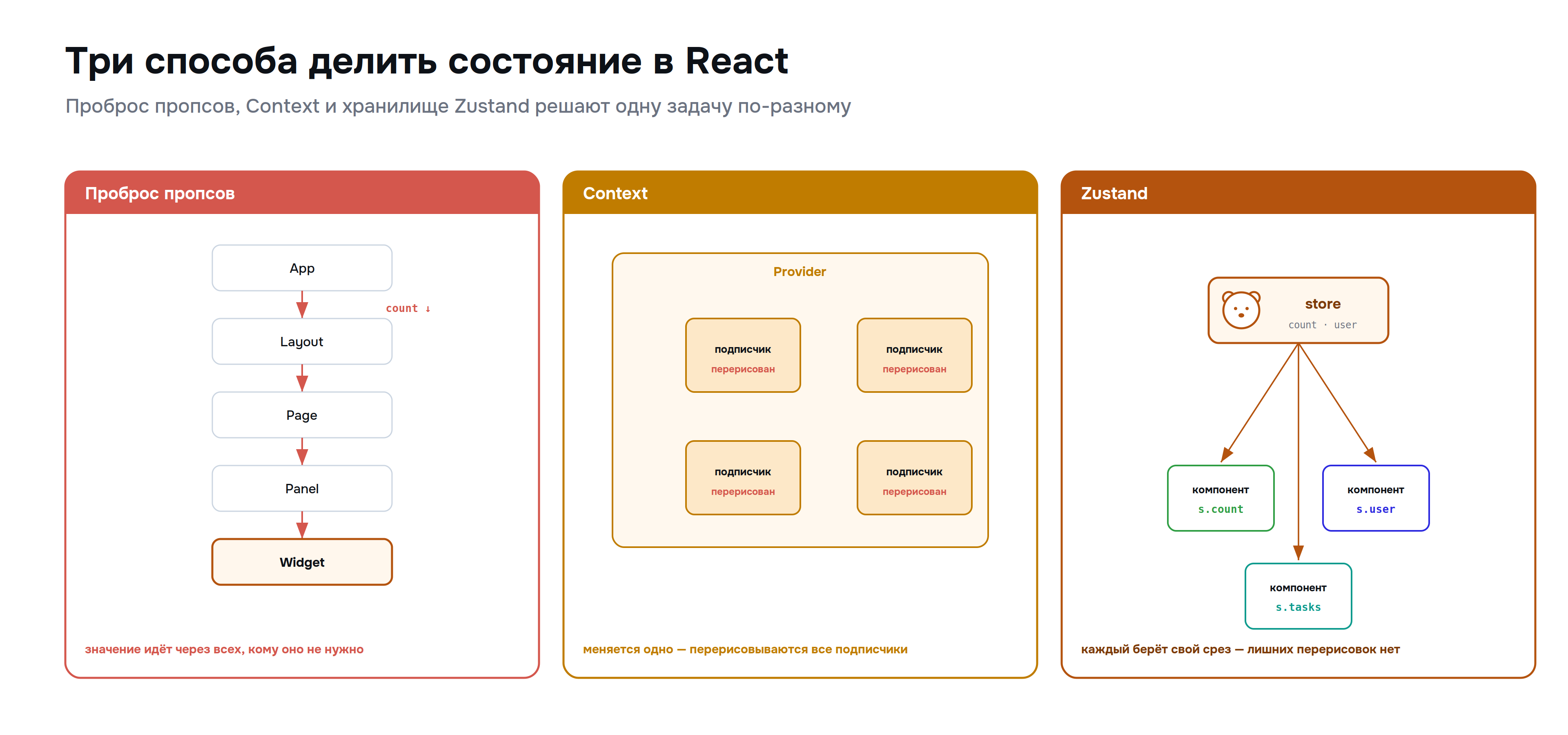The width and height of the screenshot is (1568, 735).
Task: Select the teal s.tasks component box
Action: [x=1298, y=596]
